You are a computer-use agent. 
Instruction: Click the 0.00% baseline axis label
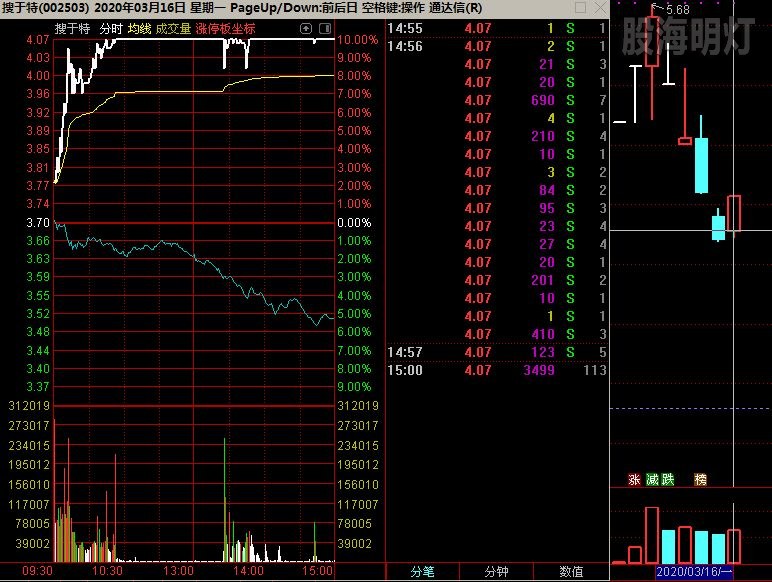click(x=354, y=223)
